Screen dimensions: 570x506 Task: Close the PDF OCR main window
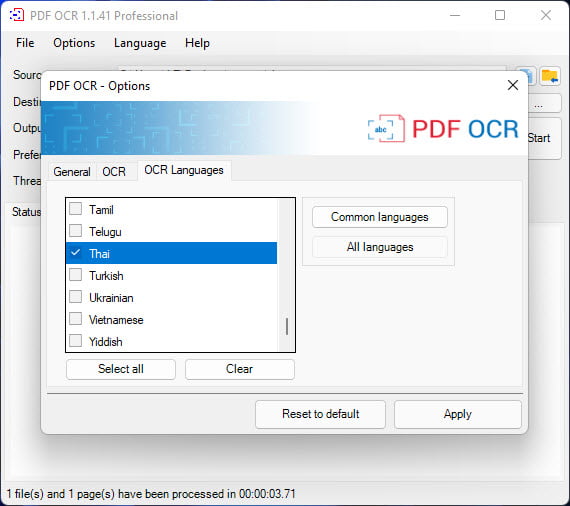(x=546, y=15)
